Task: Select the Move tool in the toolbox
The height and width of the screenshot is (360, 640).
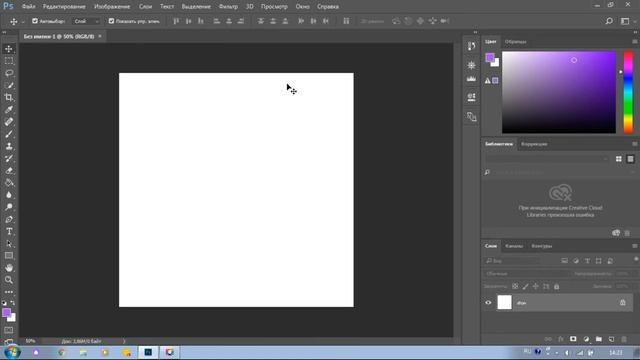Action: [9, 49]
